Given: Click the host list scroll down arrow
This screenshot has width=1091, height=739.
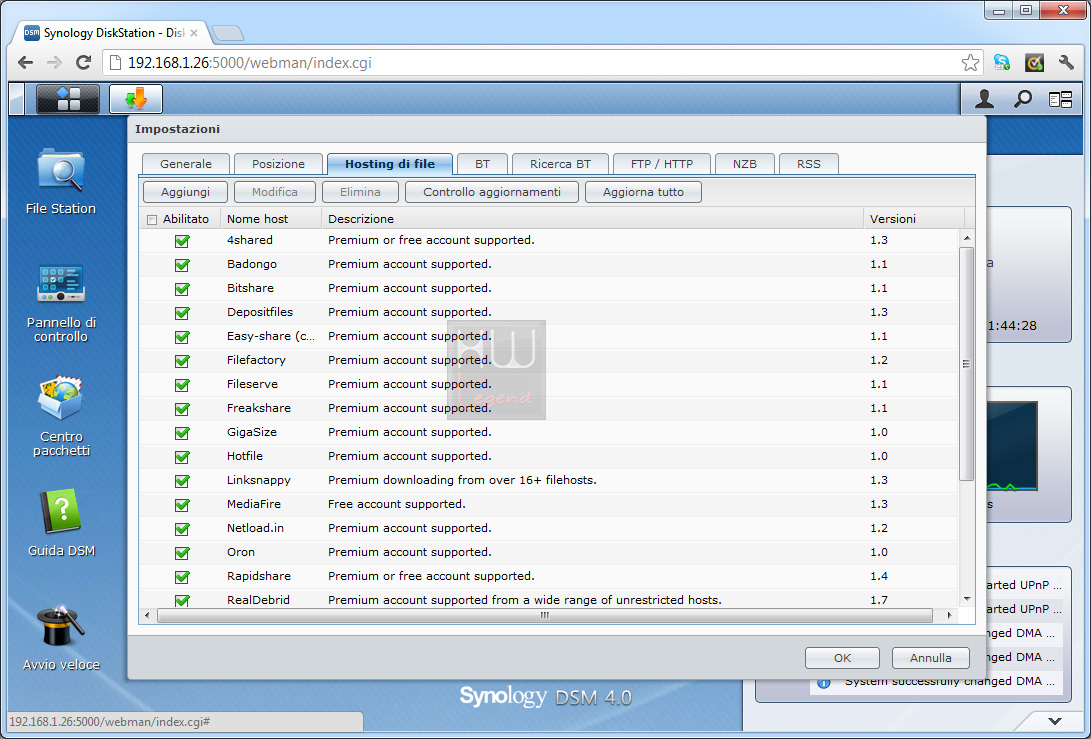Looking at the screenshot, I should 966,598.
